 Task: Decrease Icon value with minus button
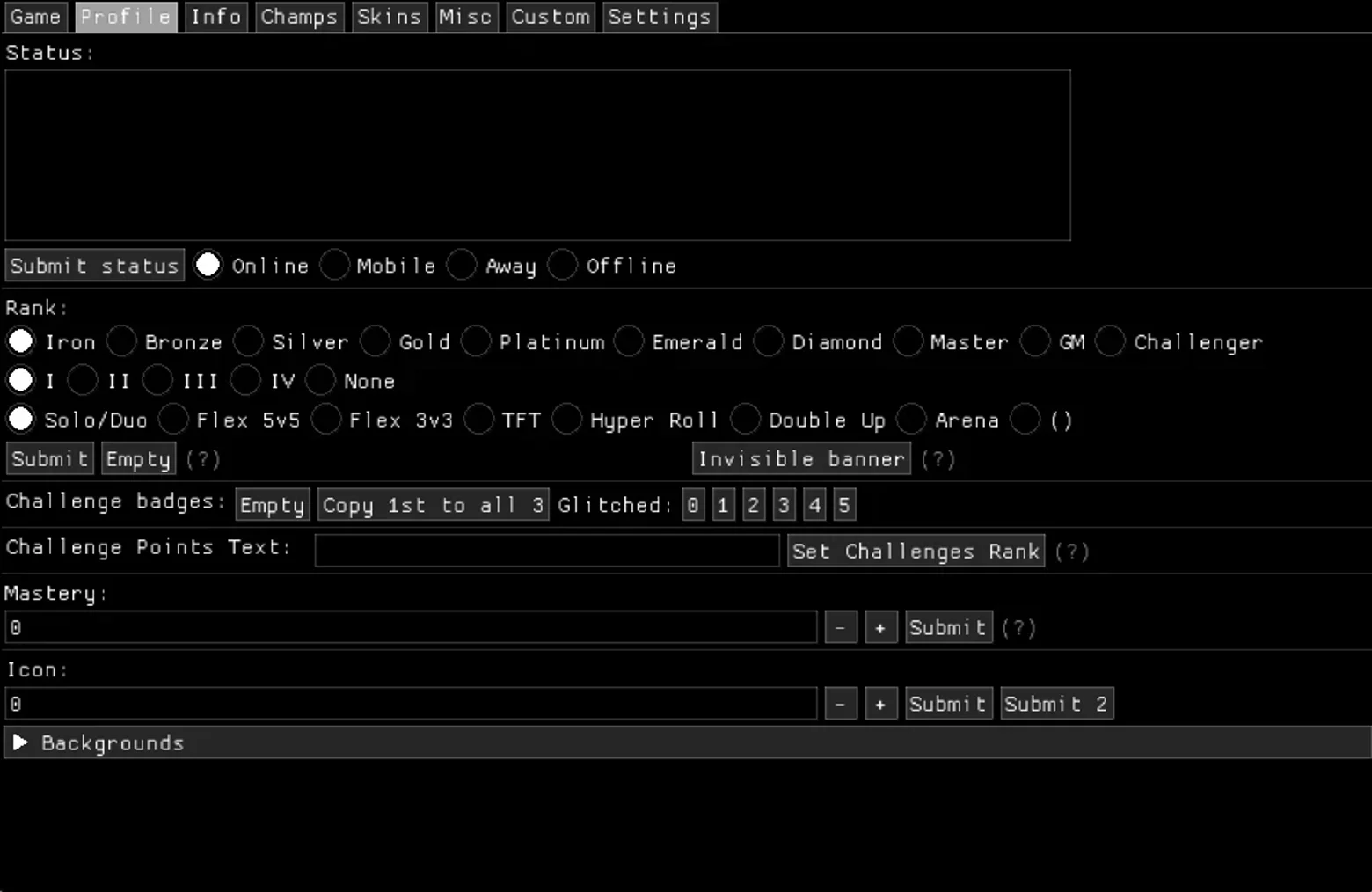click(x=841, y=705)
